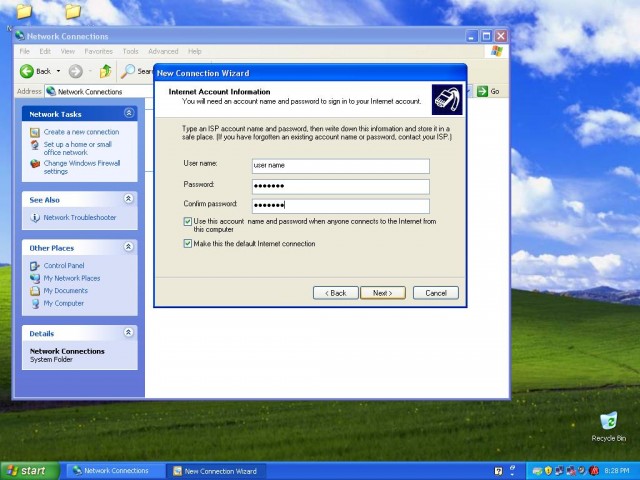Screen dimensions: 640x480
Task: Click in the Confirm password field
Action: point(341,205)
